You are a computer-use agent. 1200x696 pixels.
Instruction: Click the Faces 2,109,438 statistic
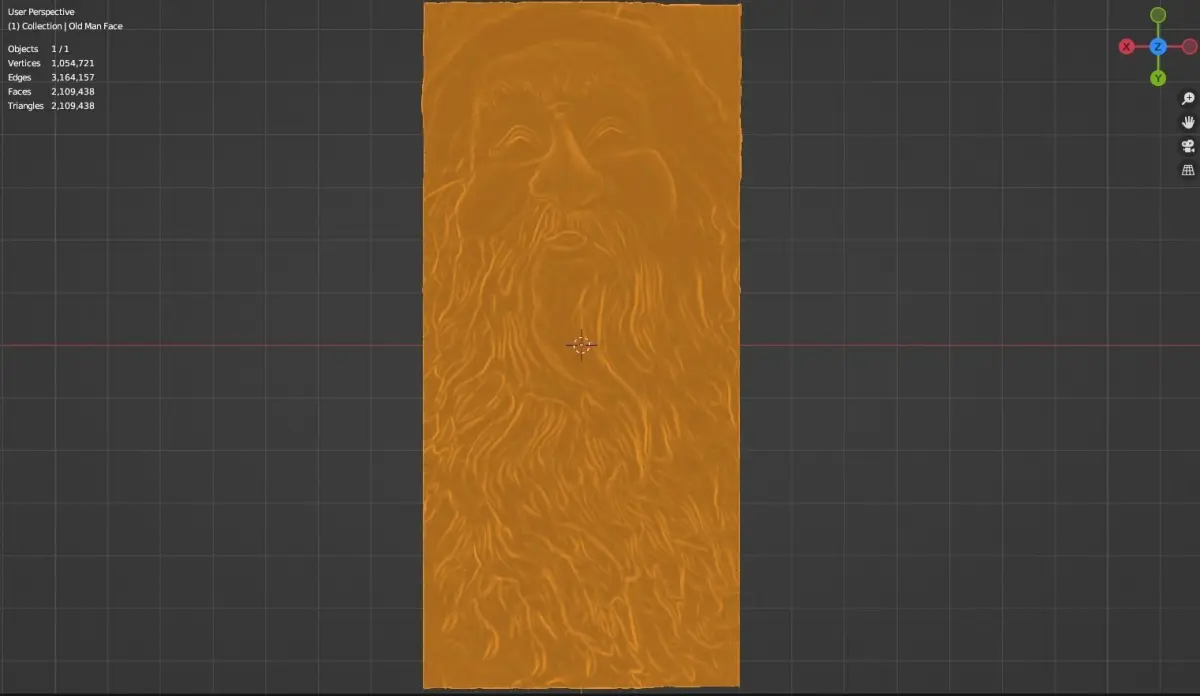(x=51, y=91)
